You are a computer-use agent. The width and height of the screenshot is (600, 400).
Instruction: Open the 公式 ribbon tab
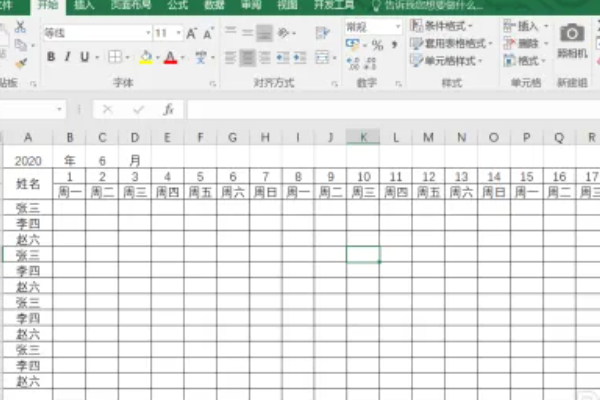coord(178,5)
